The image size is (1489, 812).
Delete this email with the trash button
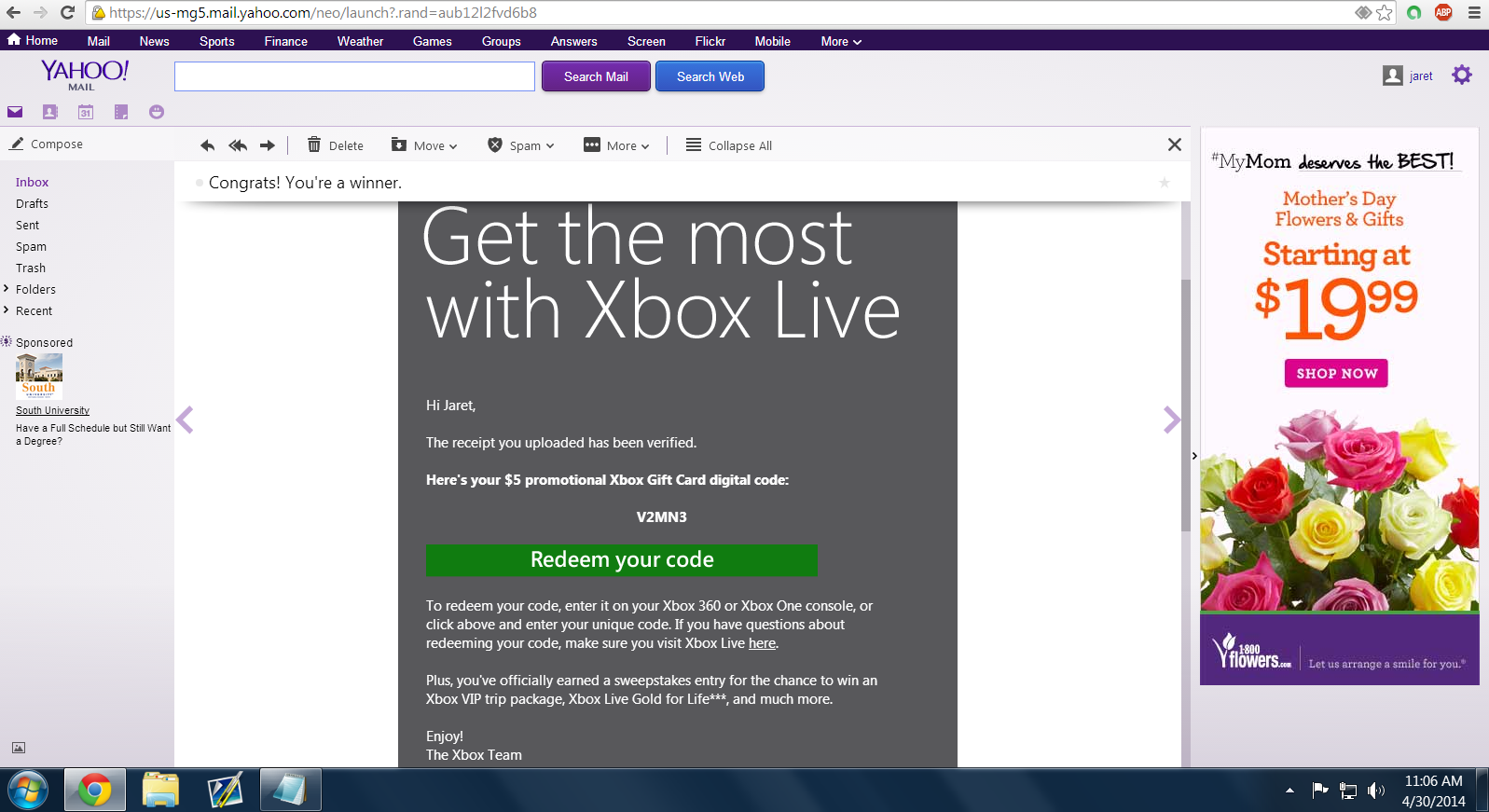(336, 145)
